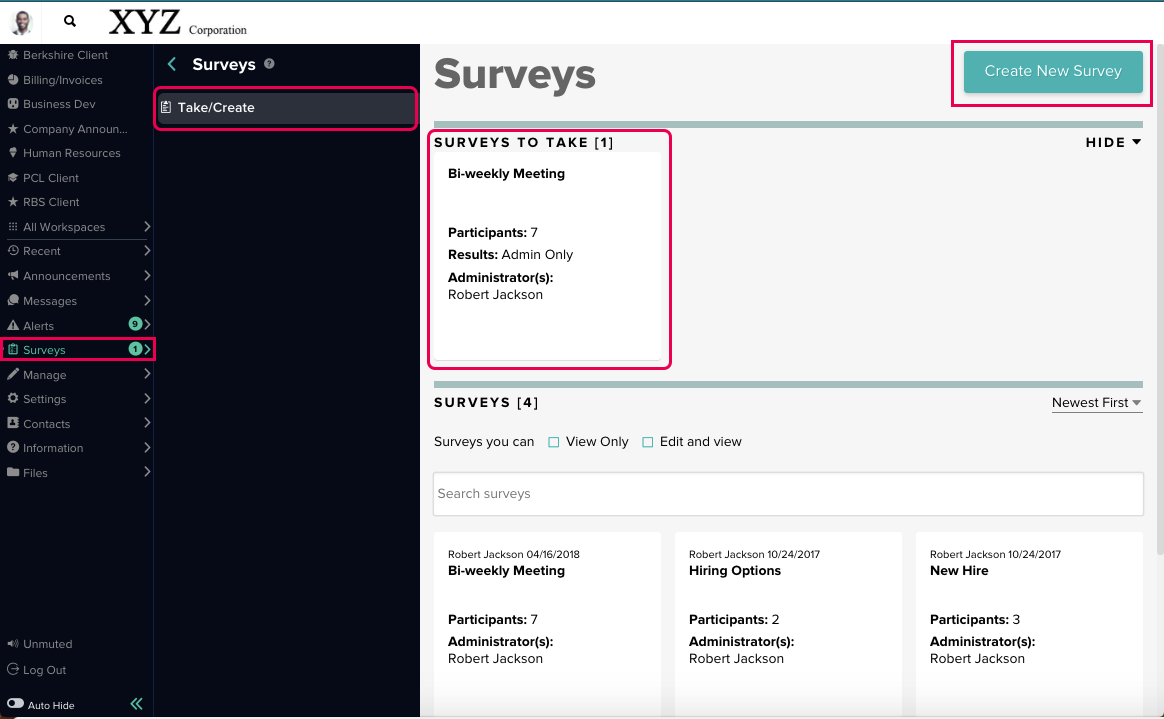
Task: Click the Announcements megaphone icon
Action: (13, 275)
